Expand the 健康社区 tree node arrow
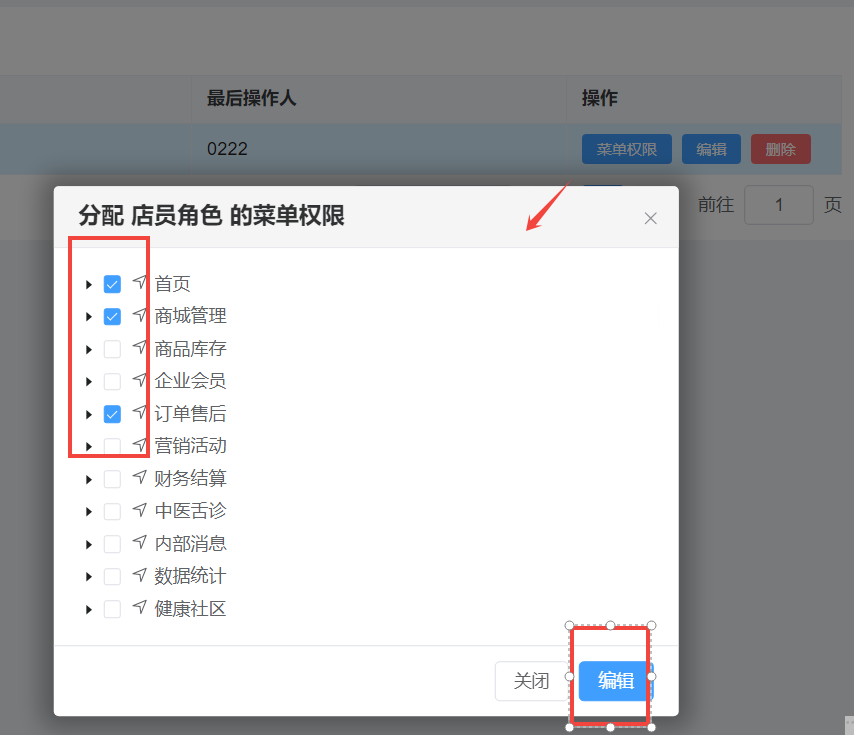The width and height of the screenshot is (854, 735). point(89,609)
